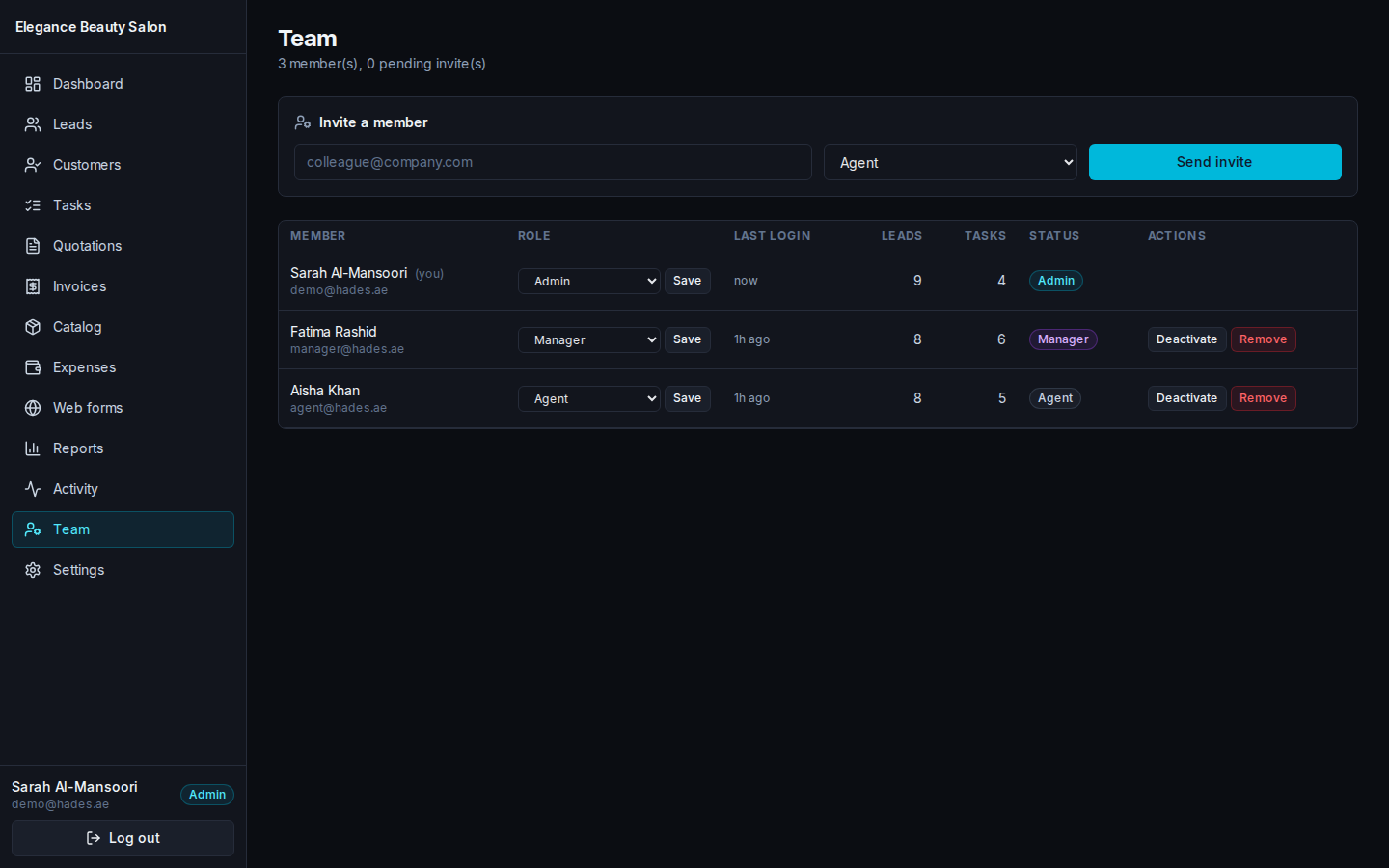This screenshot has width=1389, height=868.
Task: Click the Admin badge beside the profile
Action: click(x=207, y=795)
